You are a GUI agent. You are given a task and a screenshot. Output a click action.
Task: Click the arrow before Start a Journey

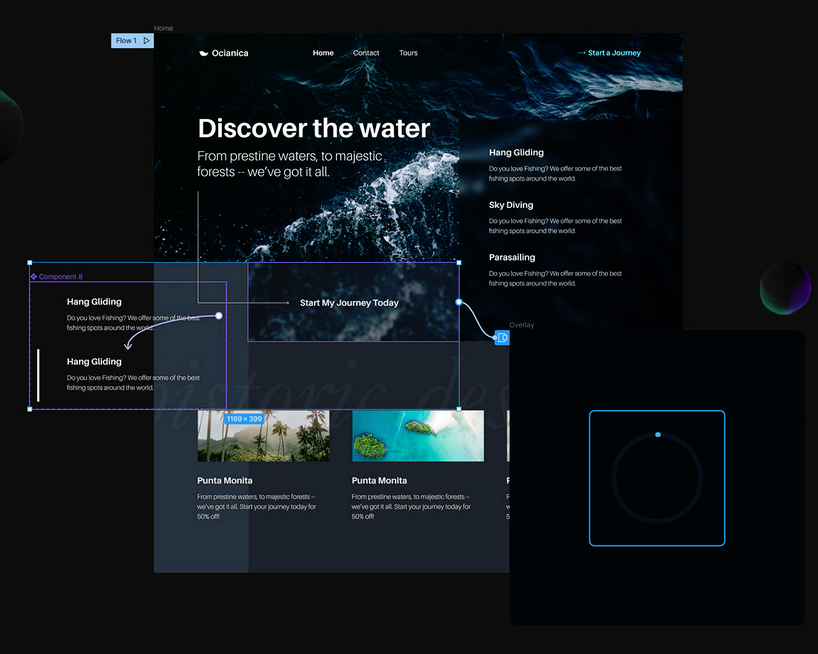click(x=581, y=53)
